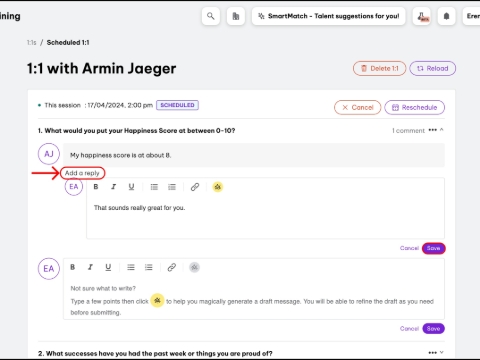This screenshot has height=360, width=480.
Task: Cancel the reply
Action: click(409, 248)
